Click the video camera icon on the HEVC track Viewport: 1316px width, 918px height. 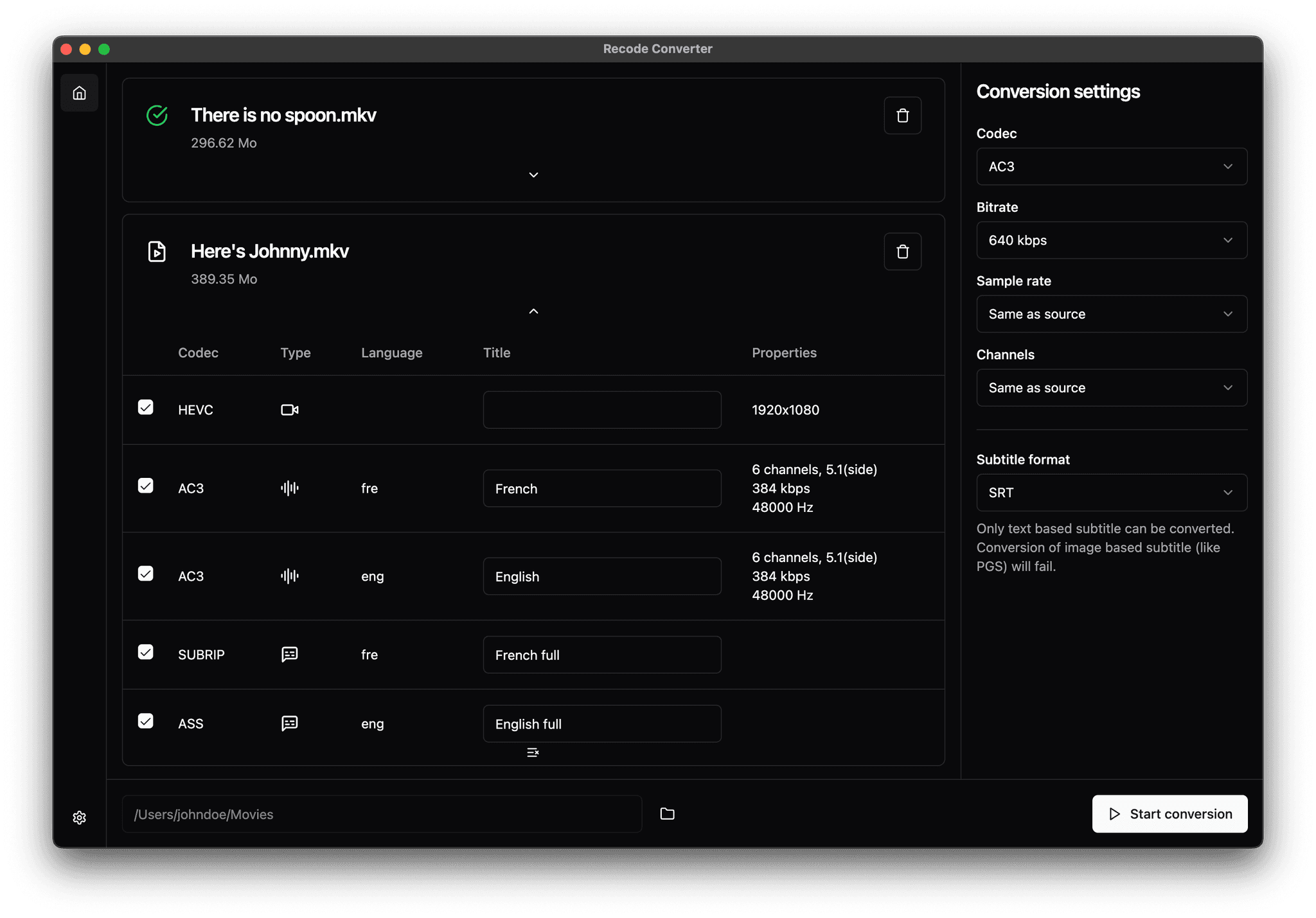[x=289, y=409]
